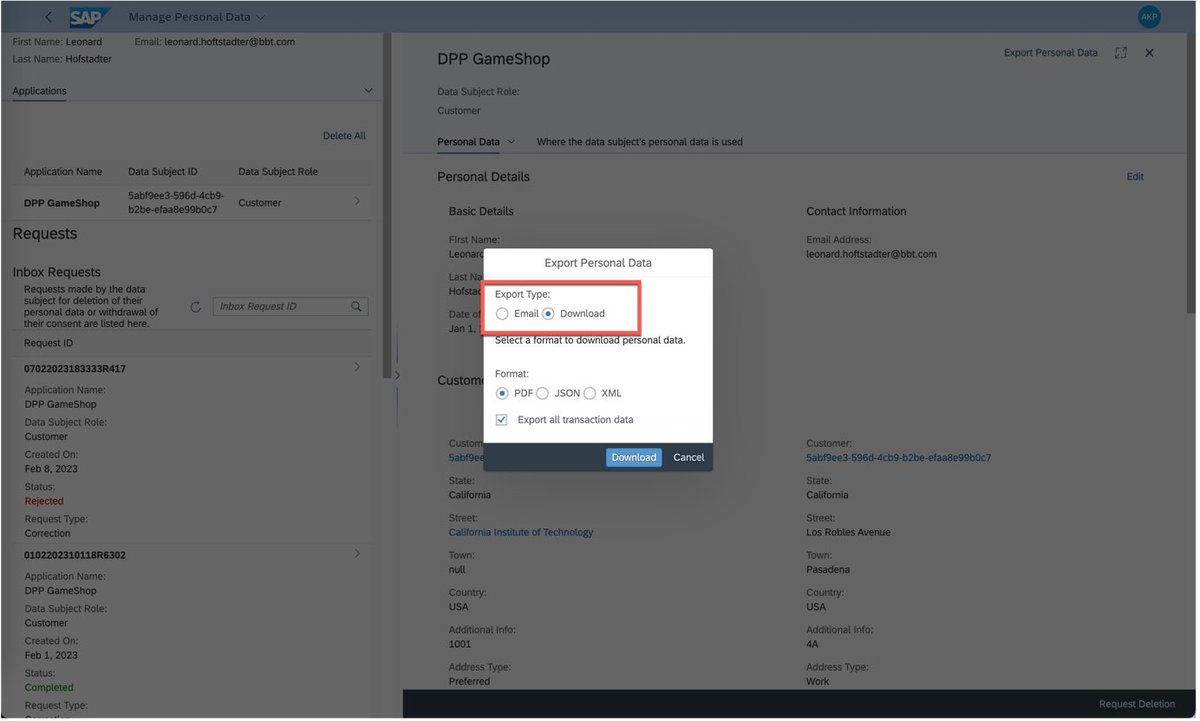Click the left panel vertical scrollbar

tap(387, 205)
